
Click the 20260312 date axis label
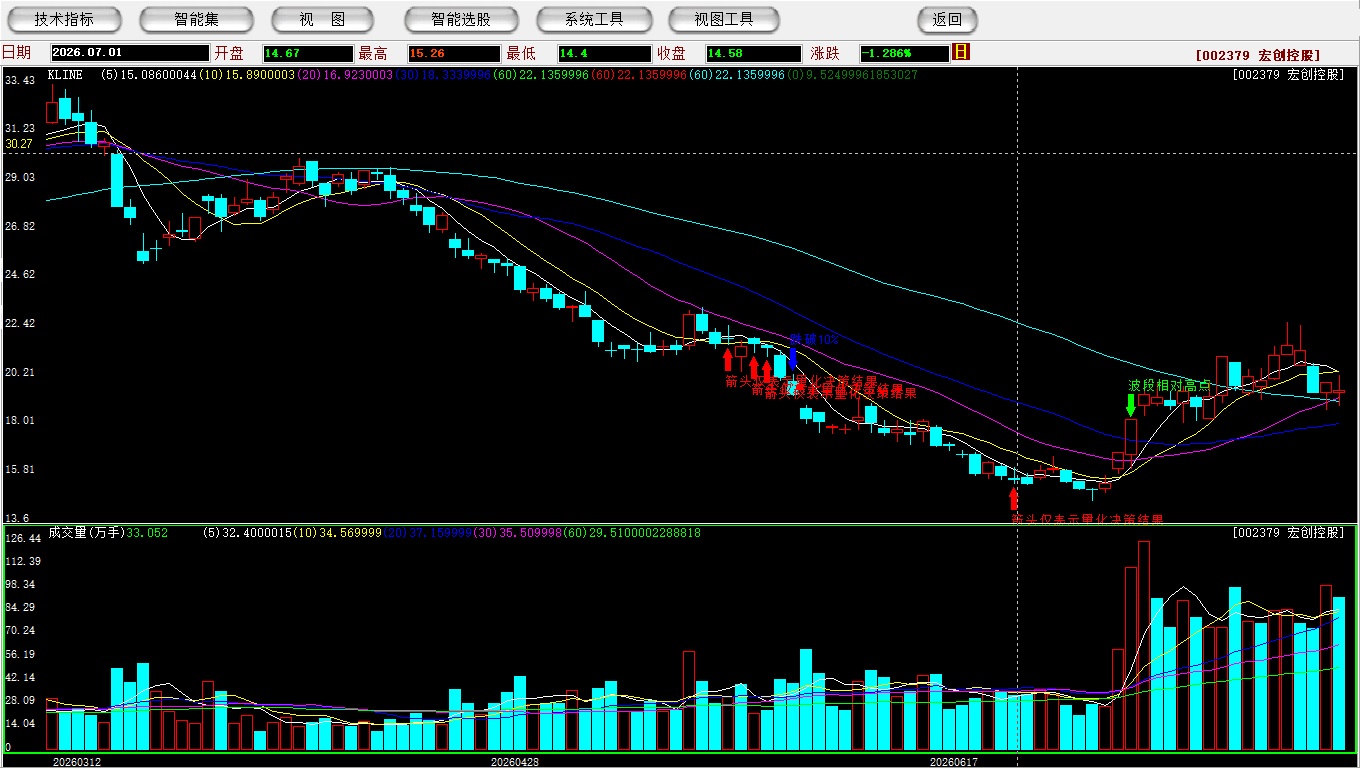tap(77, 761)
